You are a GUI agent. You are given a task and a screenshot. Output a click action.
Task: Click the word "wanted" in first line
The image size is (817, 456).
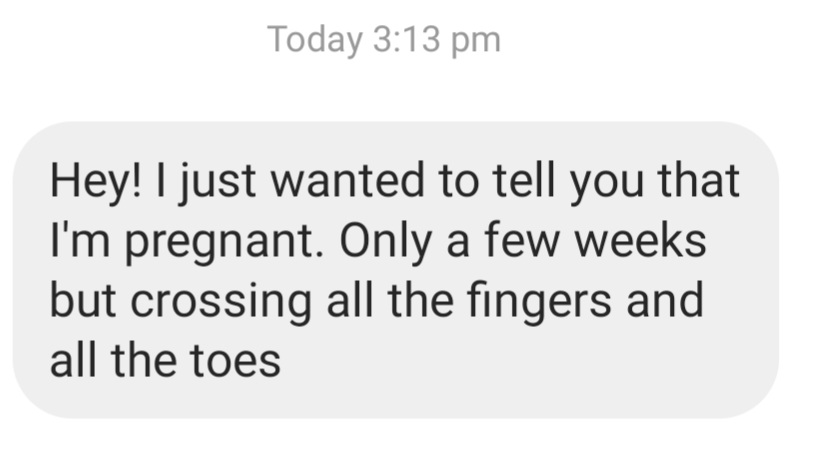(x=347, y=181)
